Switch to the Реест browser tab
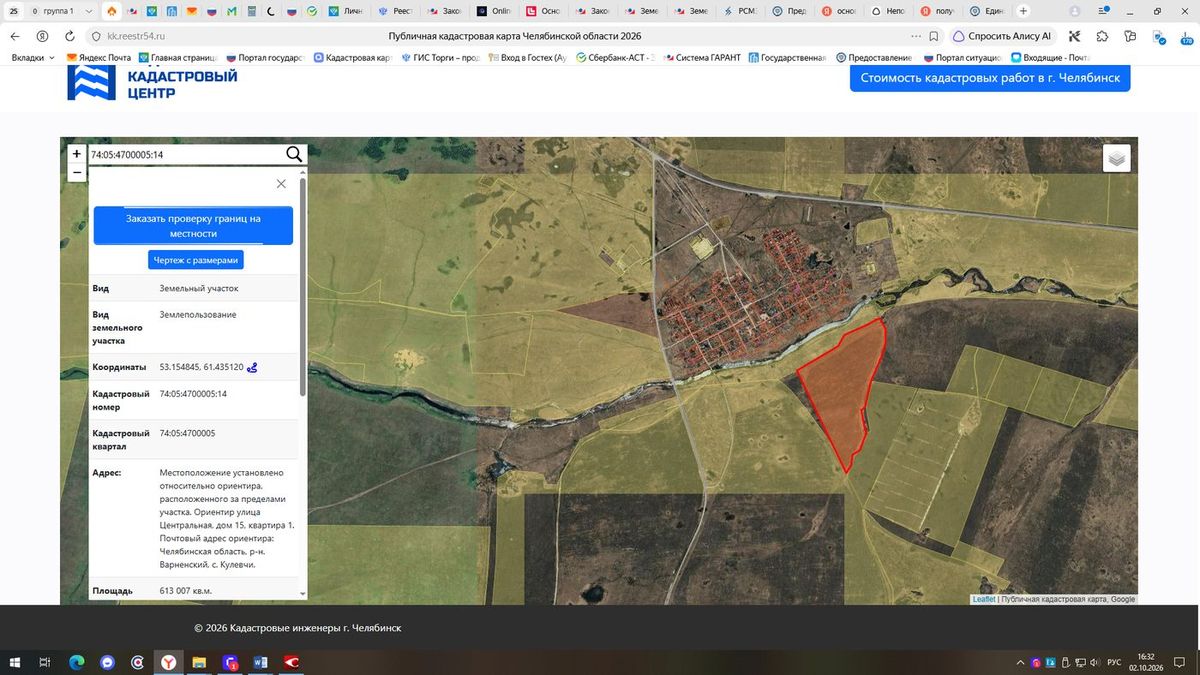1200x675 pixels. coord(397,11)
